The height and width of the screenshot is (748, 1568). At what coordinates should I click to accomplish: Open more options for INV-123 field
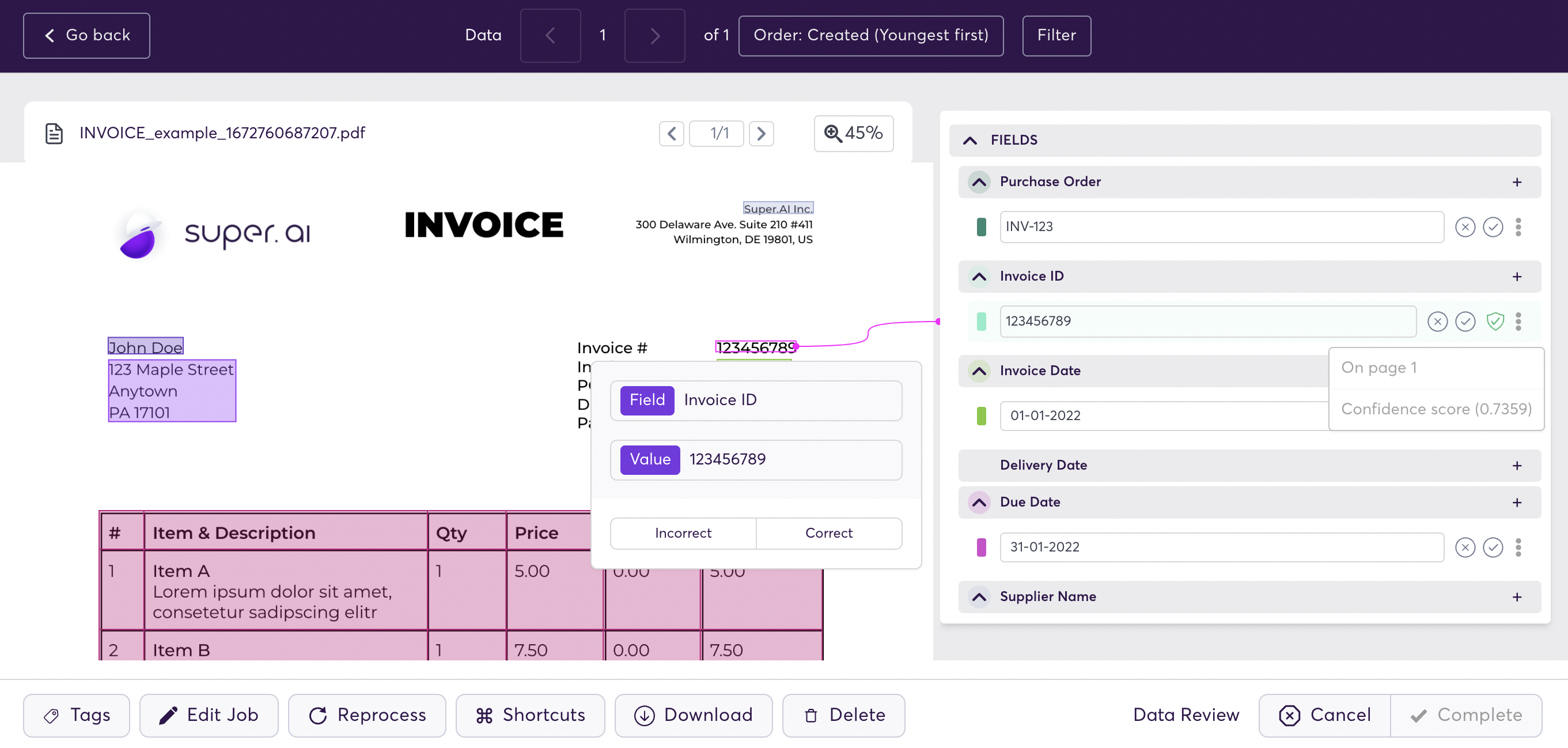[1518, 227]
